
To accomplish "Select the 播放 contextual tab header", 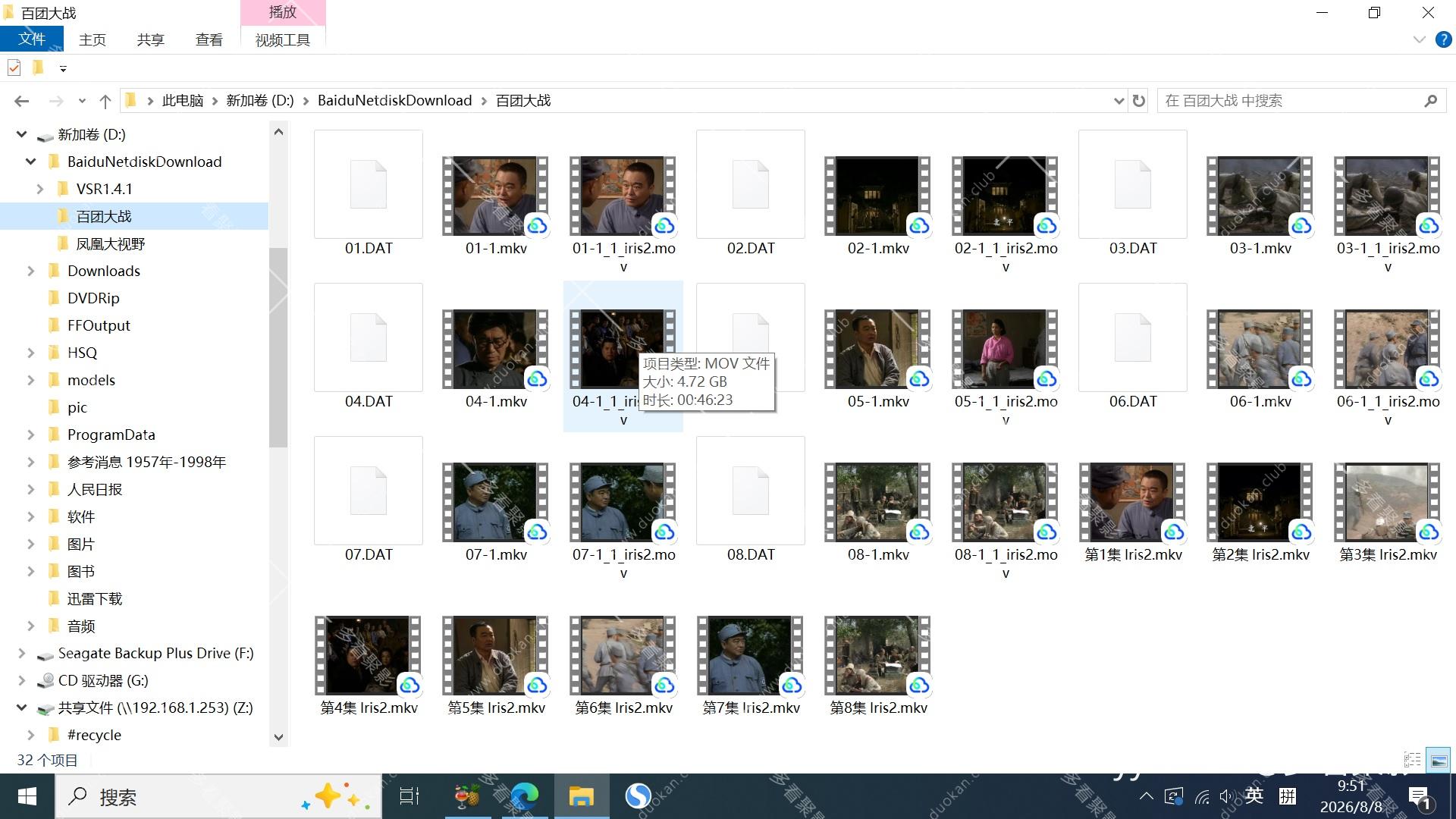I will pyautogui.click(x=283, y=12).
